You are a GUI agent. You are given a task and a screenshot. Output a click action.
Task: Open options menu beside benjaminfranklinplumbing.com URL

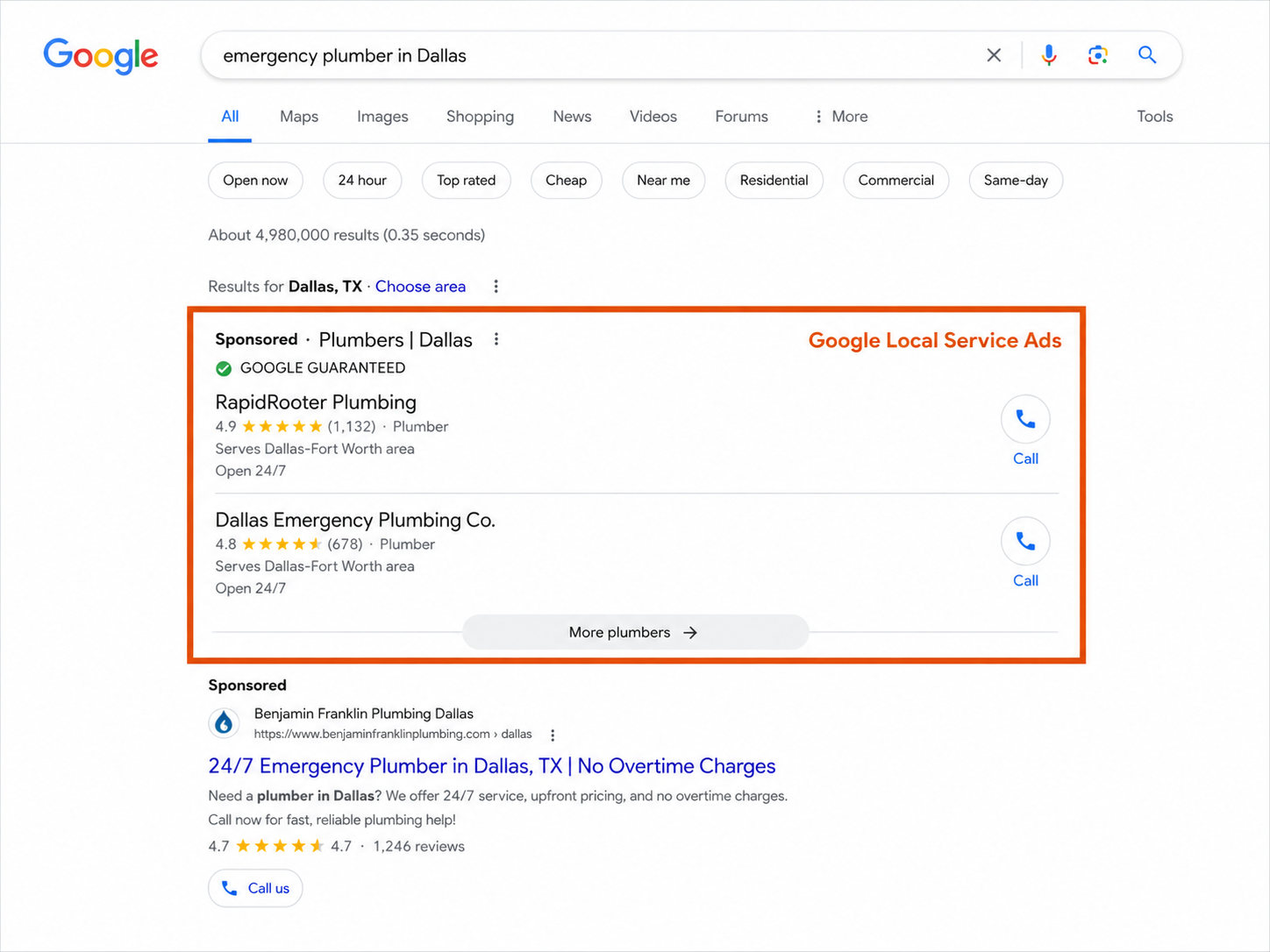(x=553, y=735)
